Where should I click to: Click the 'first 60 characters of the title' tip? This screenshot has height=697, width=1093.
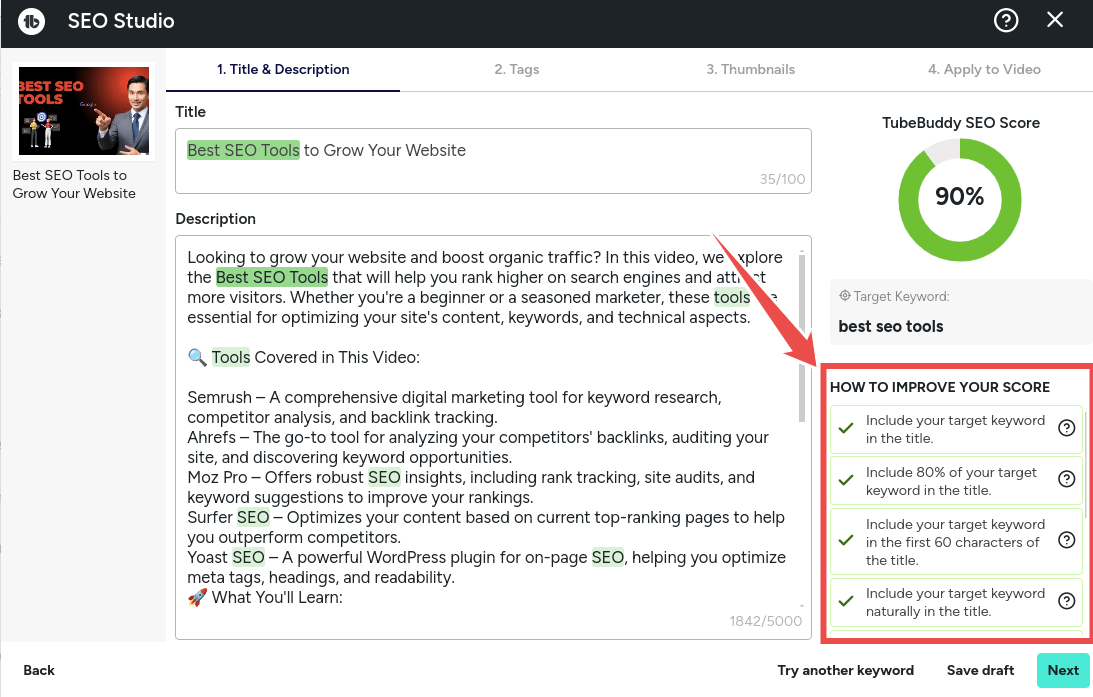point(956,542)
